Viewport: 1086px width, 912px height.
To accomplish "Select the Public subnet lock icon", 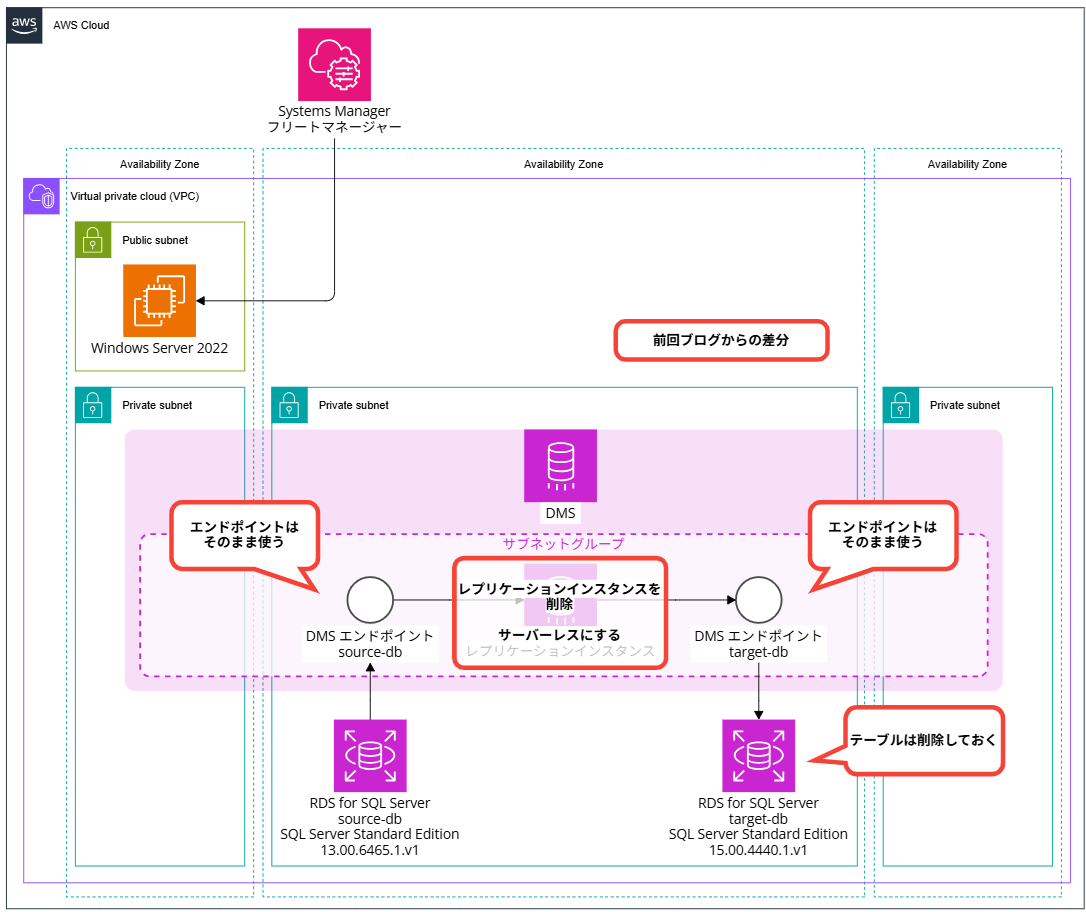I will pyautogui.click(x=93, y=240).
